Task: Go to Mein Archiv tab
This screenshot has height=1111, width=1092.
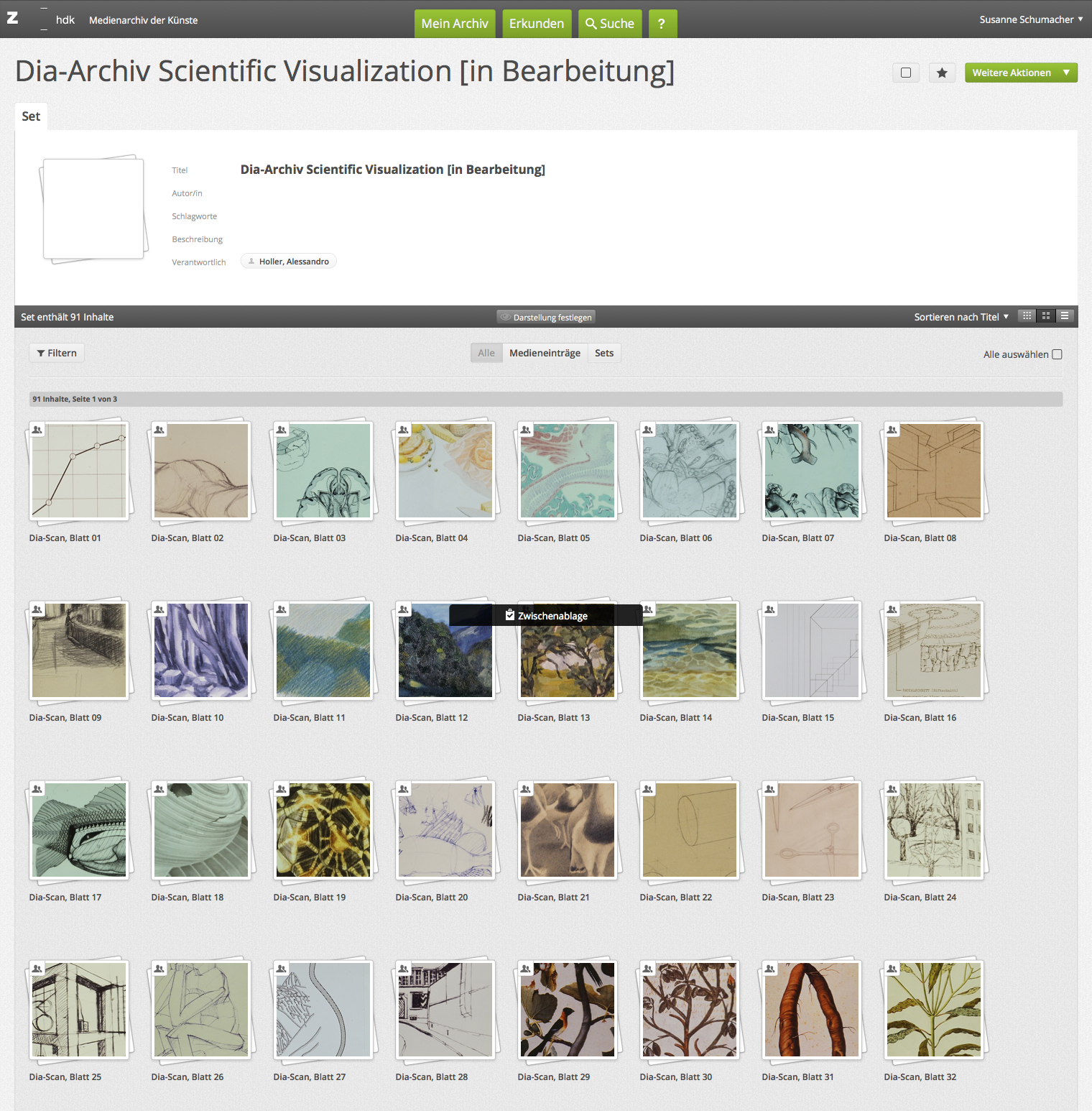Action: click(455, 24)
